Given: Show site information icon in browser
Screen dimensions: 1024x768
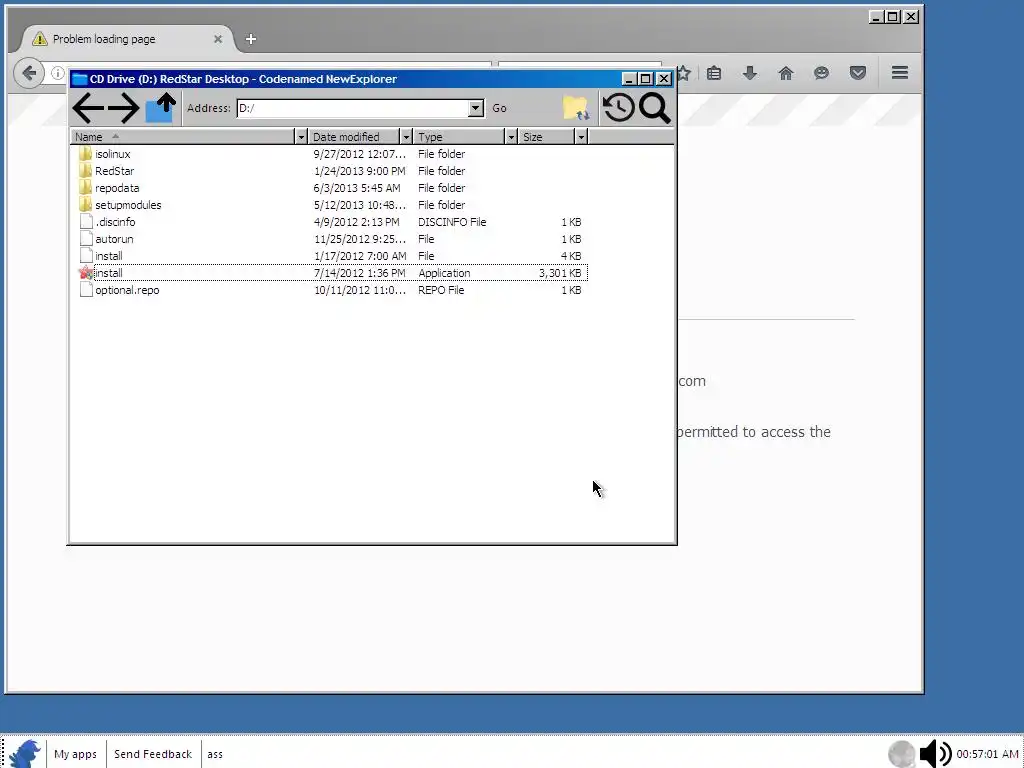Looking at the screenshot, I should [57, 73].
